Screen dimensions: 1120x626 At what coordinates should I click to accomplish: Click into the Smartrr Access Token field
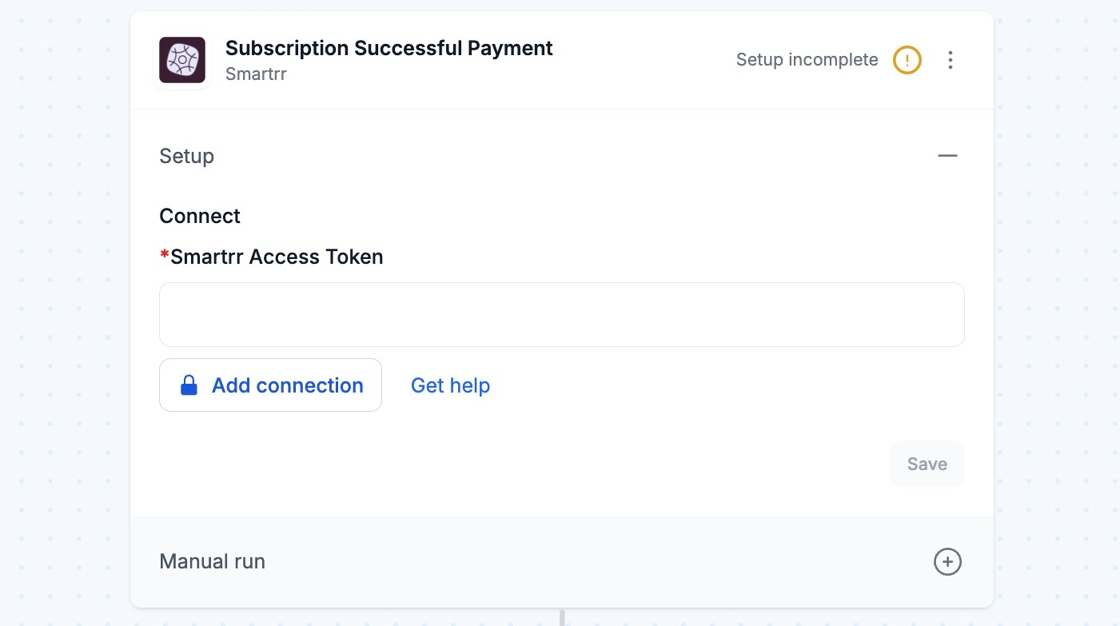pyautogui.click(x=561, y=315)
